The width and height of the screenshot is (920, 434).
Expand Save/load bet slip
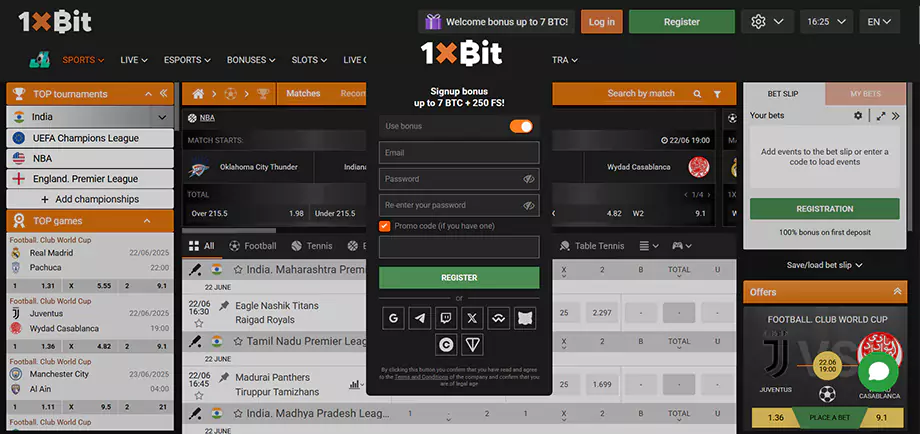pyautogui.click(x=824, y=265)
